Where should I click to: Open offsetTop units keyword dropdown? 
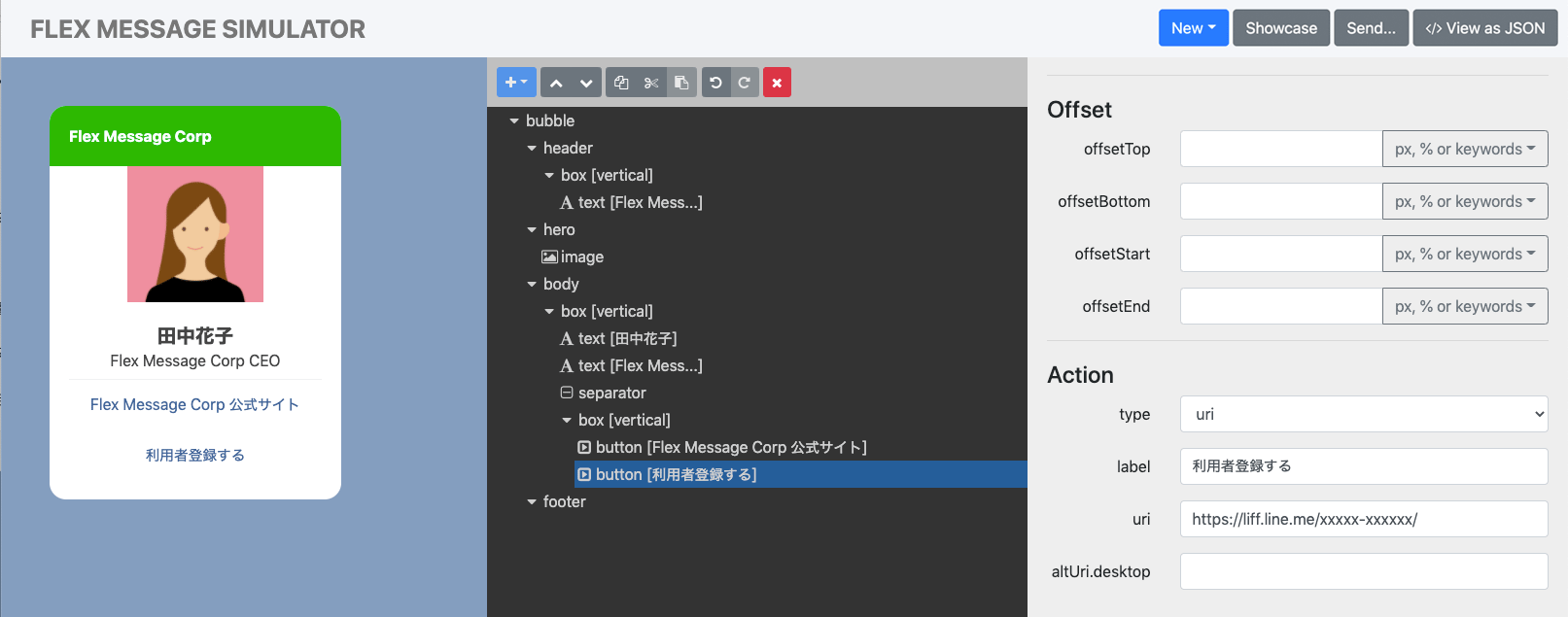[1464, 149]
